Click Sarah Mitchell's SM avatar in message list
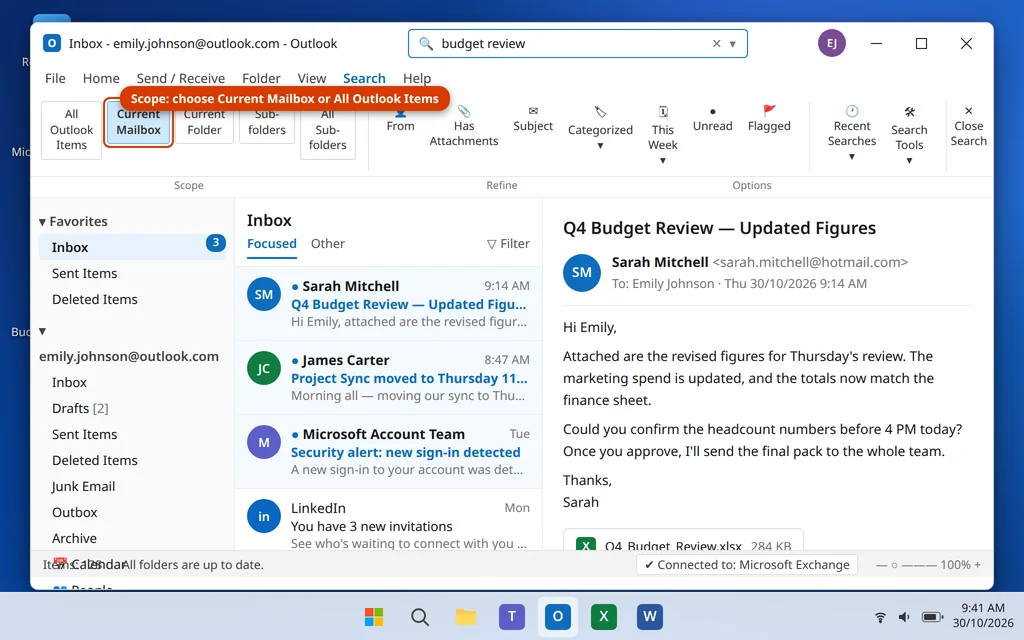The width and height of the screenshot is (1024, 640). 264,295
